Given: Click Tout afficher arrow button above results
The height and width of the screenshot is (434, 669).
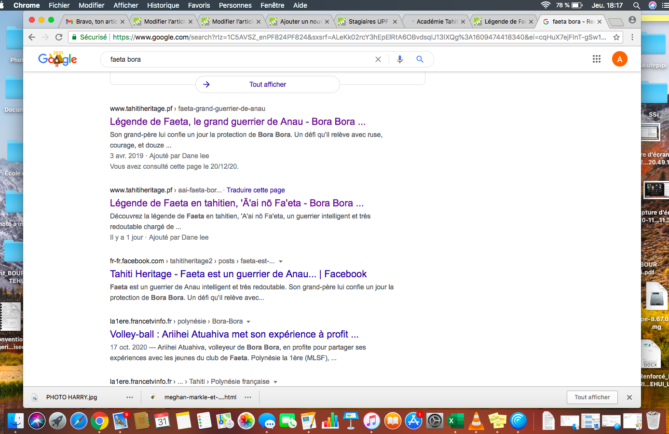Looking at the screenshot, I should point(268,84).
